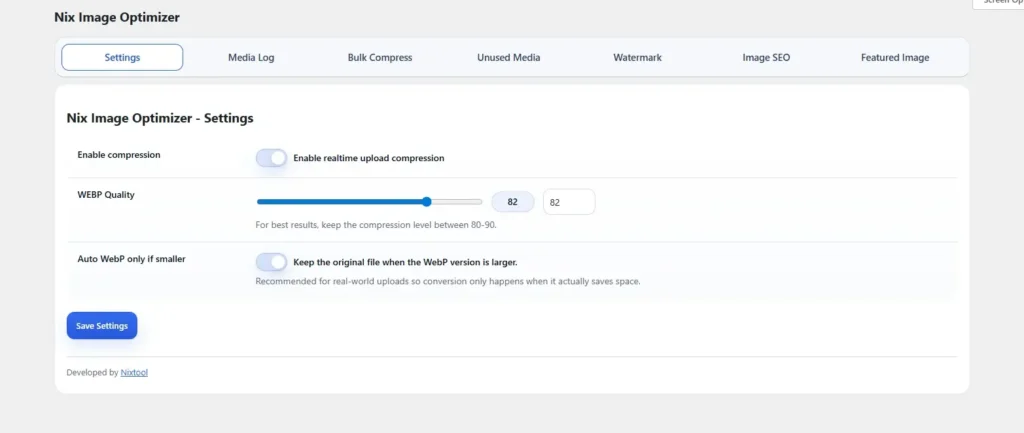Switch to the Media Log tab

pyautogui.click(x=251, y=57)
